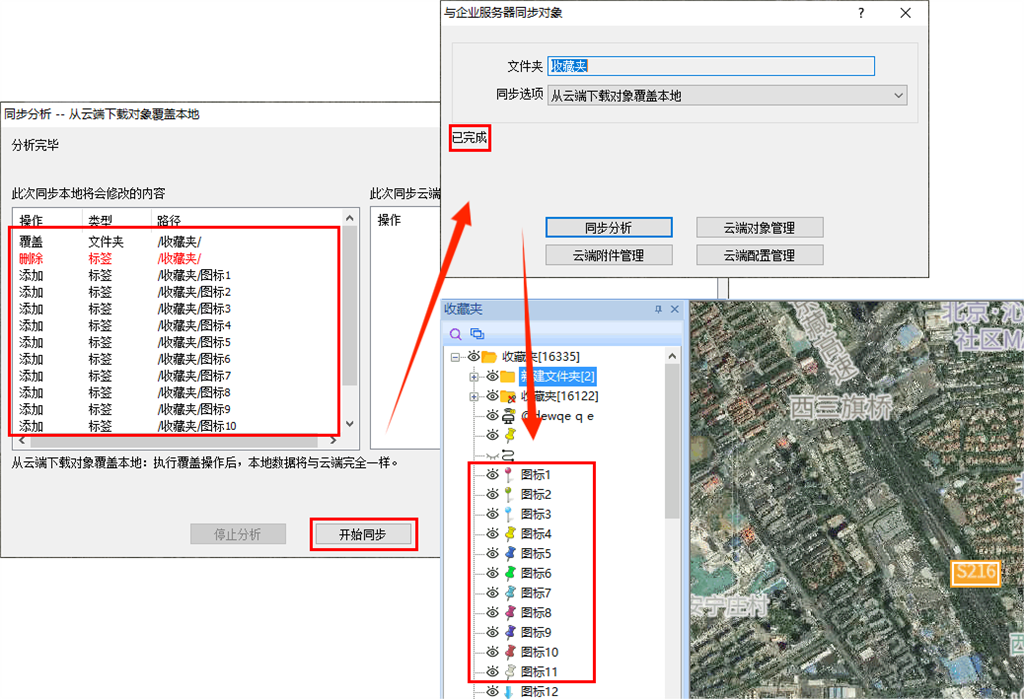The image size is (1024, 699).
Task: Click the pin icon on the 收藏夹 panel header
Action: [659, 310]
